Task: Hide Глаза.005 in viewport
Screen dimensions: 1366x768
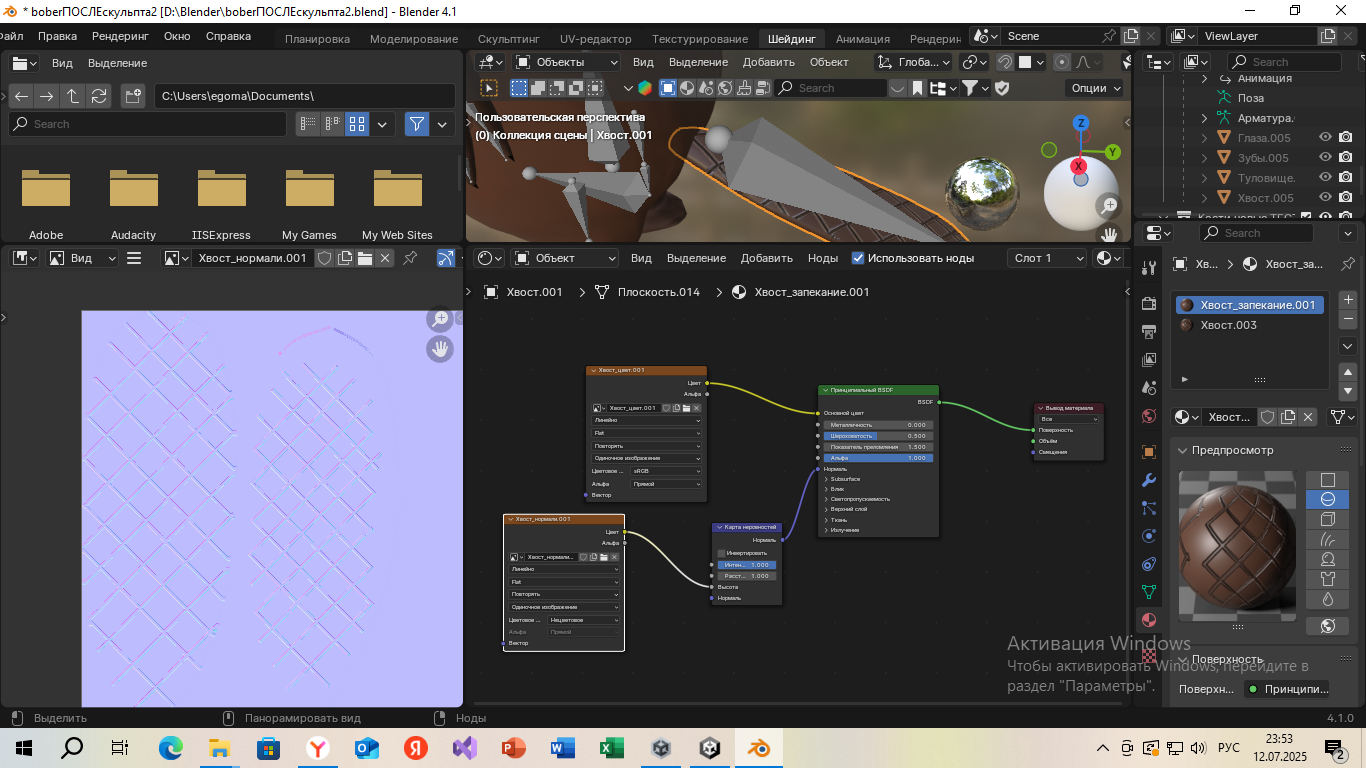Action: (x=1326, y=138)
